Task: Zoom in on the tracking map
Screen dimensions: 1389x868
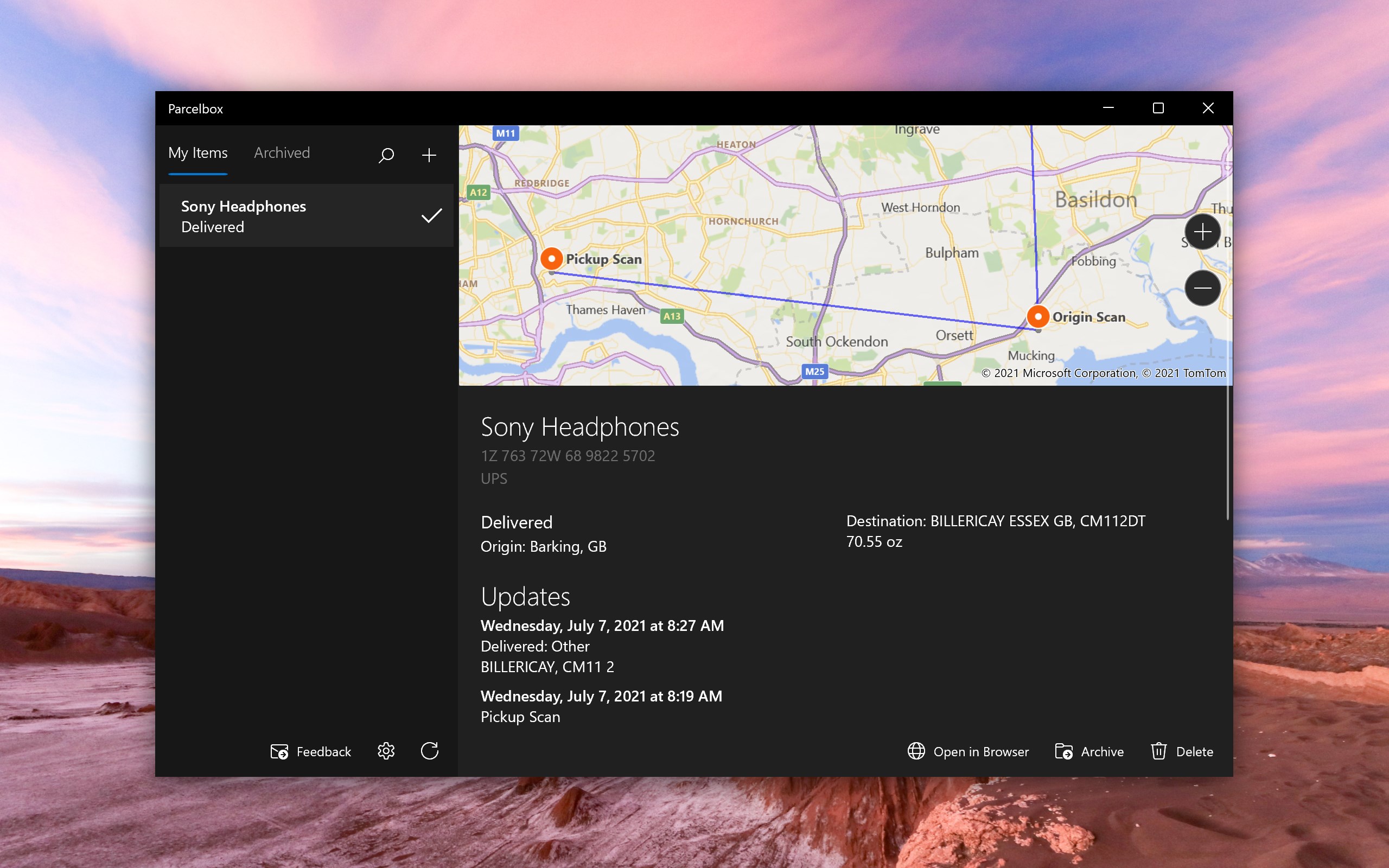Action: coord(1202,231)
